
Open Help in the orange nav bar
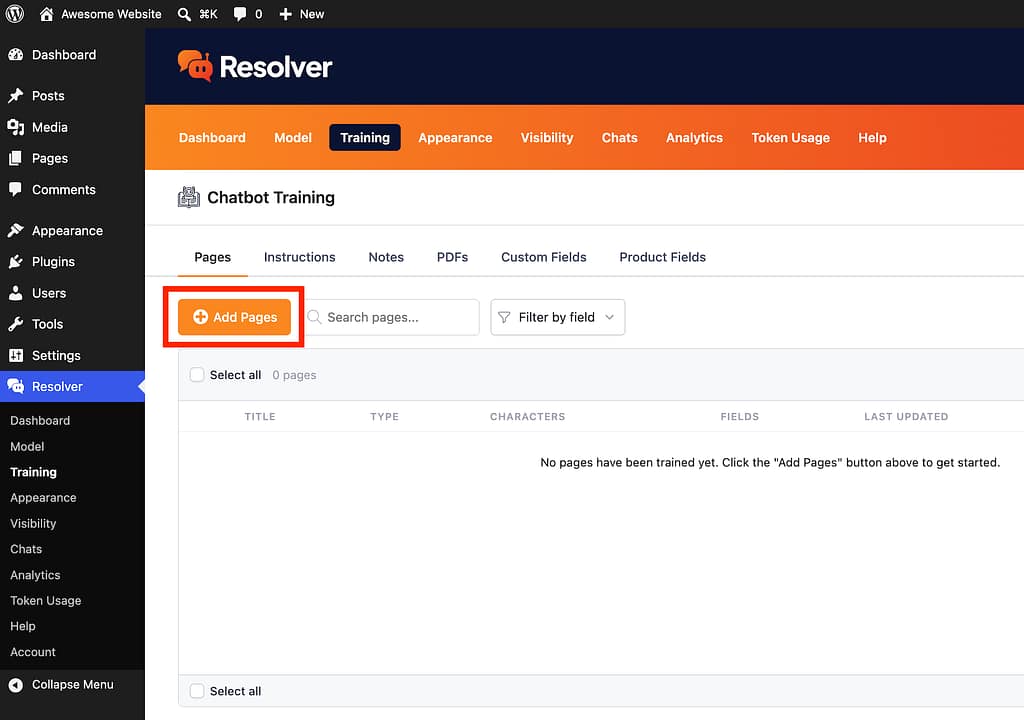(872, 138)
